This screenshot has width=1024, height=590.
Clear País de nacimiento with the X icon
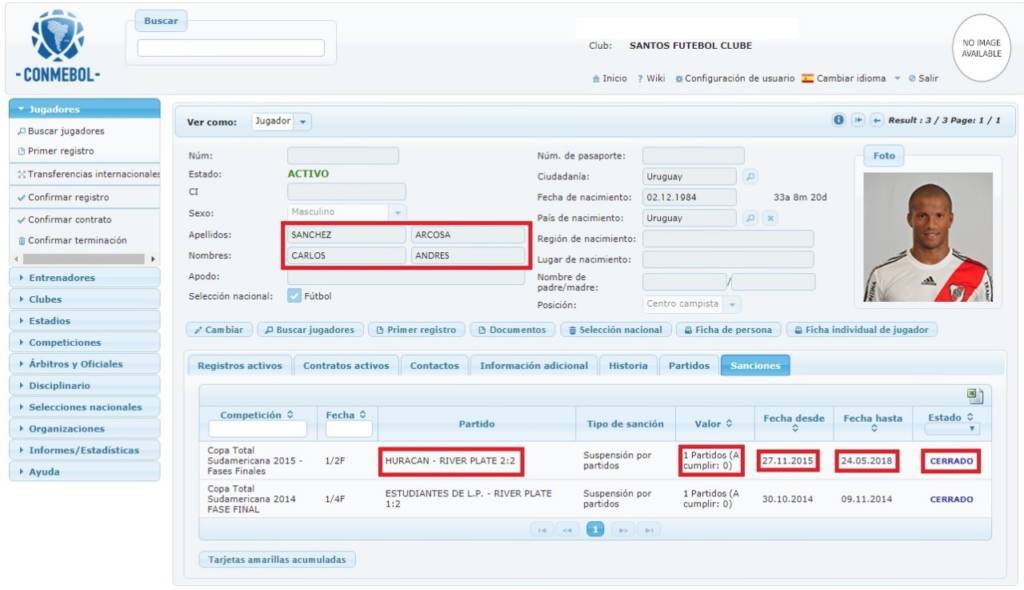point(770,218)
